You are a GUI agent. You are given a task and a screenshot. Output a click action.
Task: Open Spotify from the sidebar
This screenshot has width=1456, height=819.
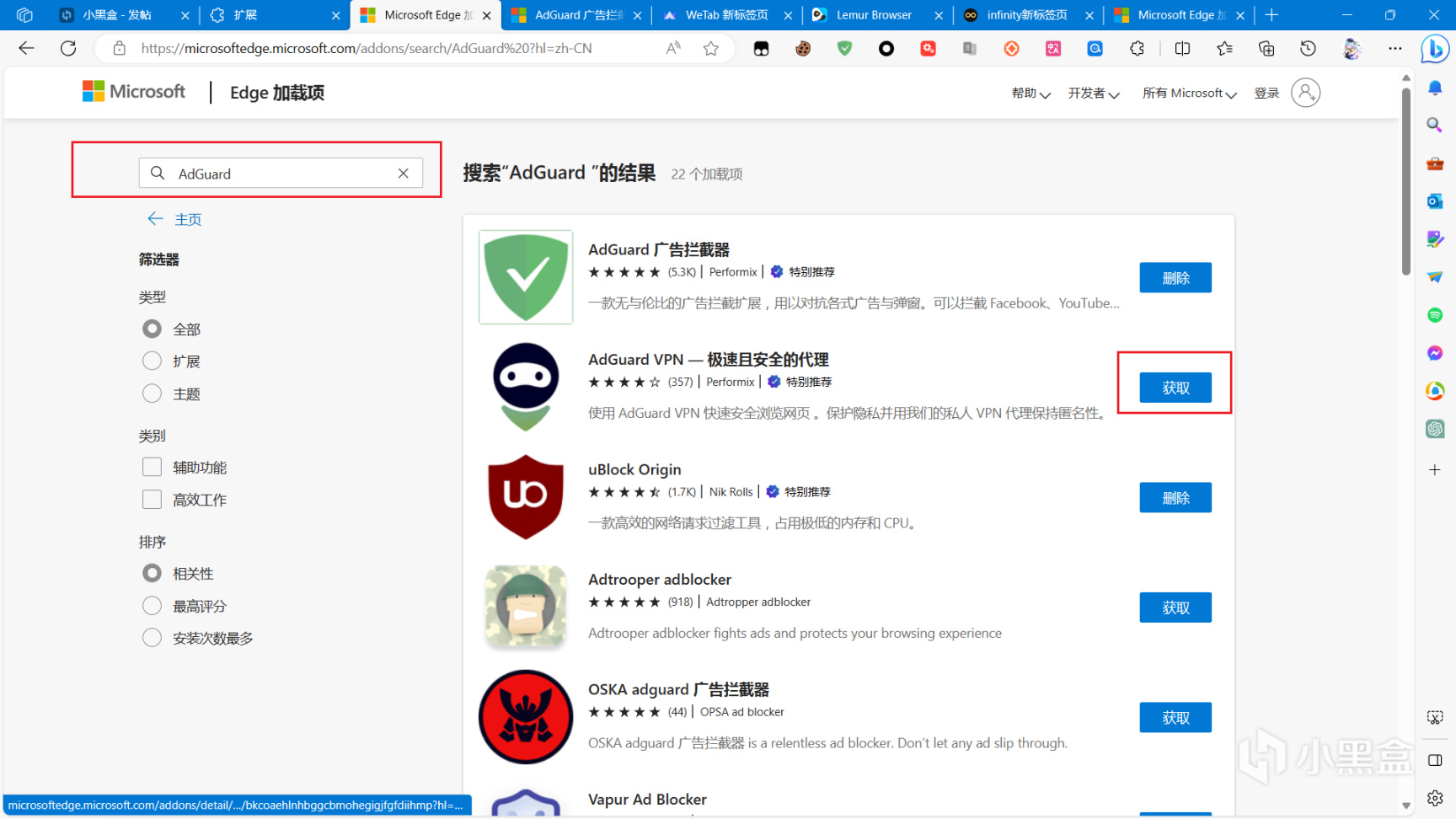tap(1435, 315)
